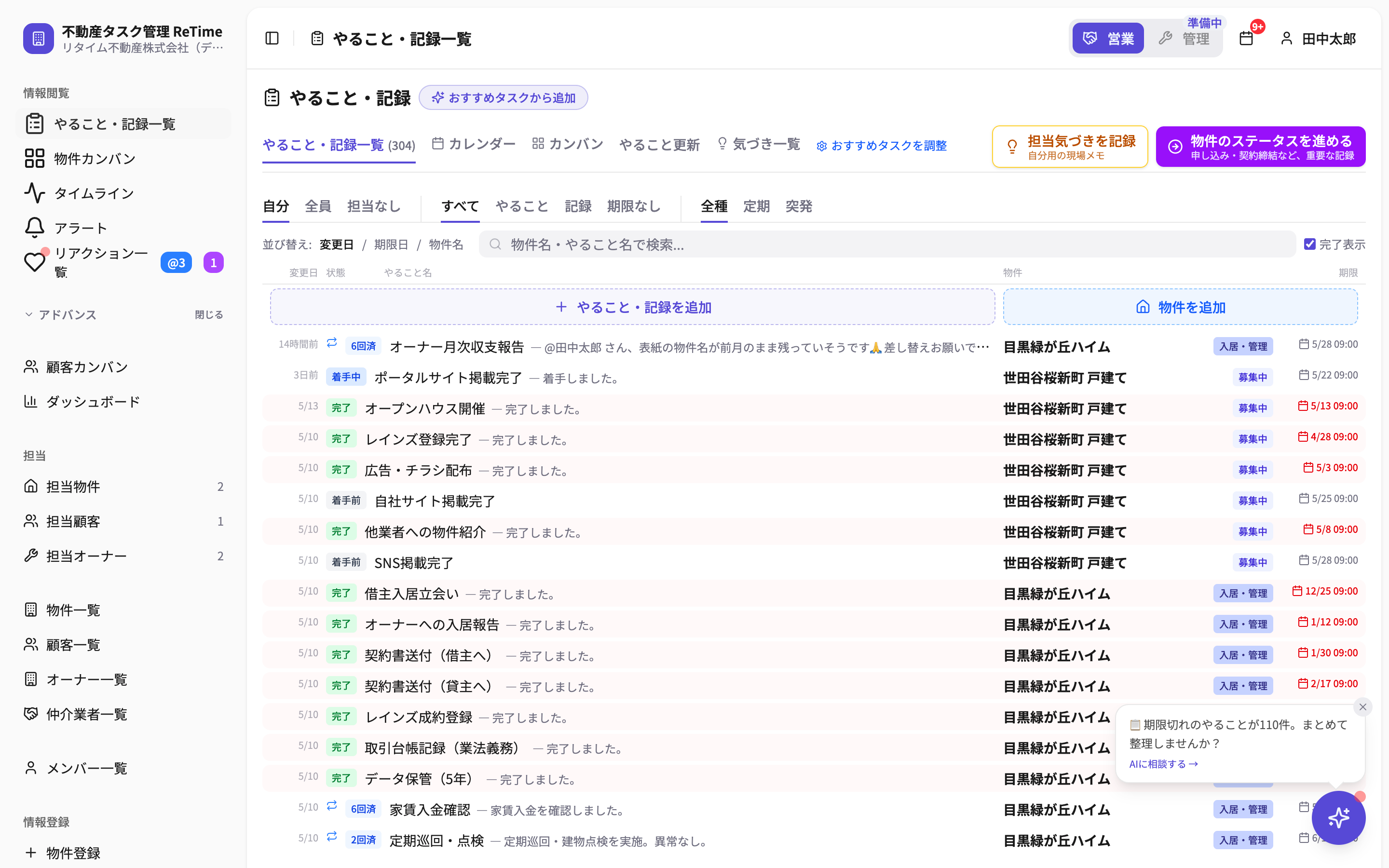Select the 担当なし filter

374,206
